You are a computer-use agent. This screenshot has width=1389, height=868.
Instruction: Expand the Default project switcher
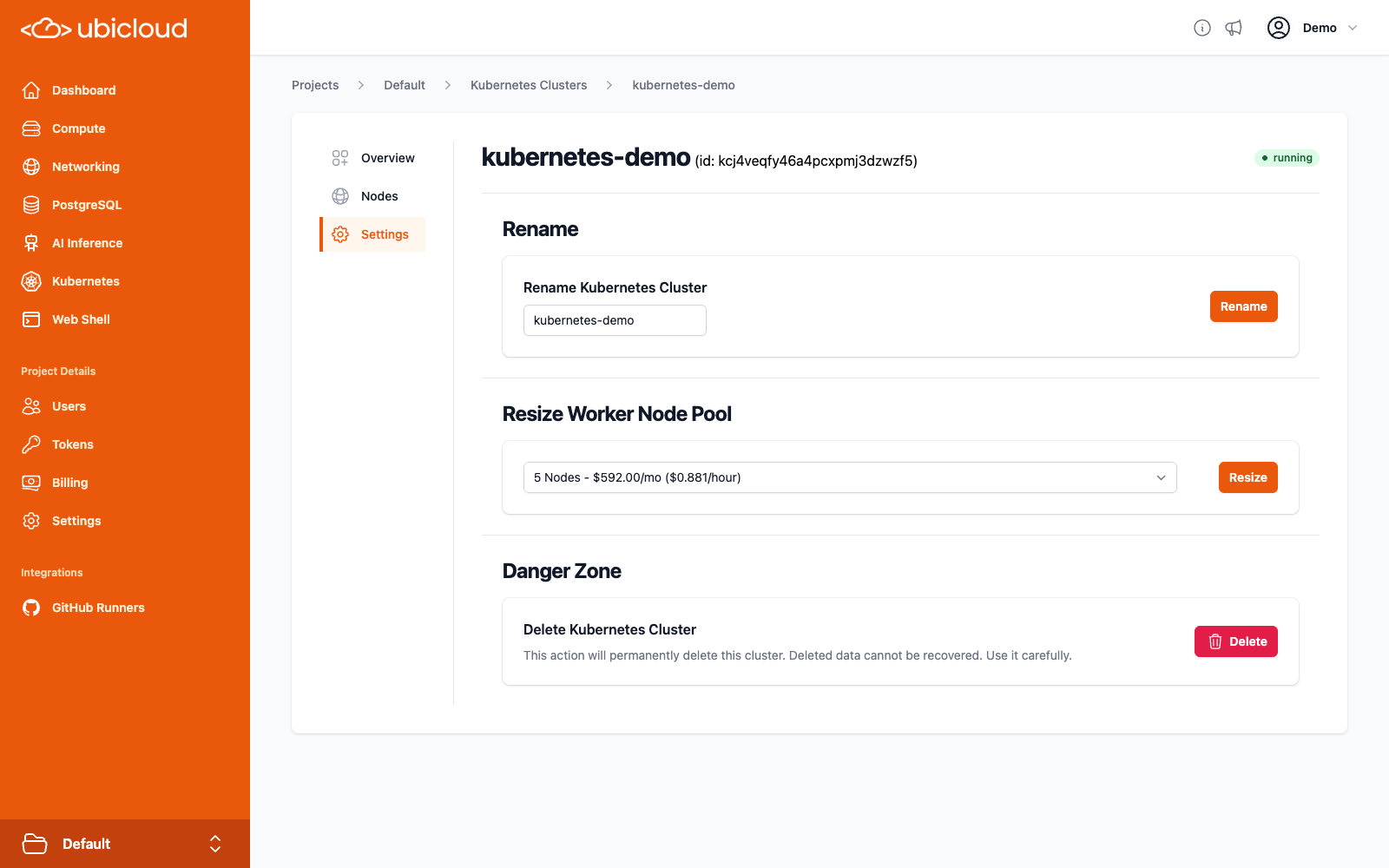[x=126, y=843]
